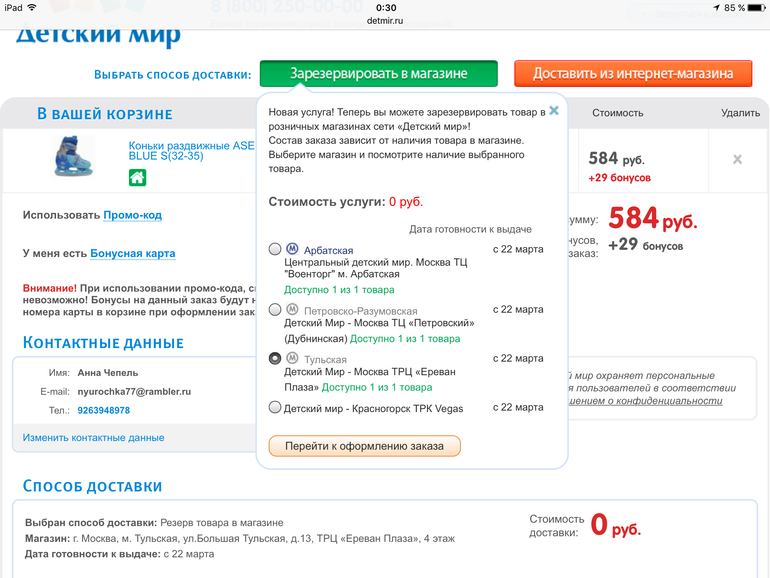This screenshot has width=770, height=578.
Task: Select the Тульская store radio button
Action: (x=275, y=359)
